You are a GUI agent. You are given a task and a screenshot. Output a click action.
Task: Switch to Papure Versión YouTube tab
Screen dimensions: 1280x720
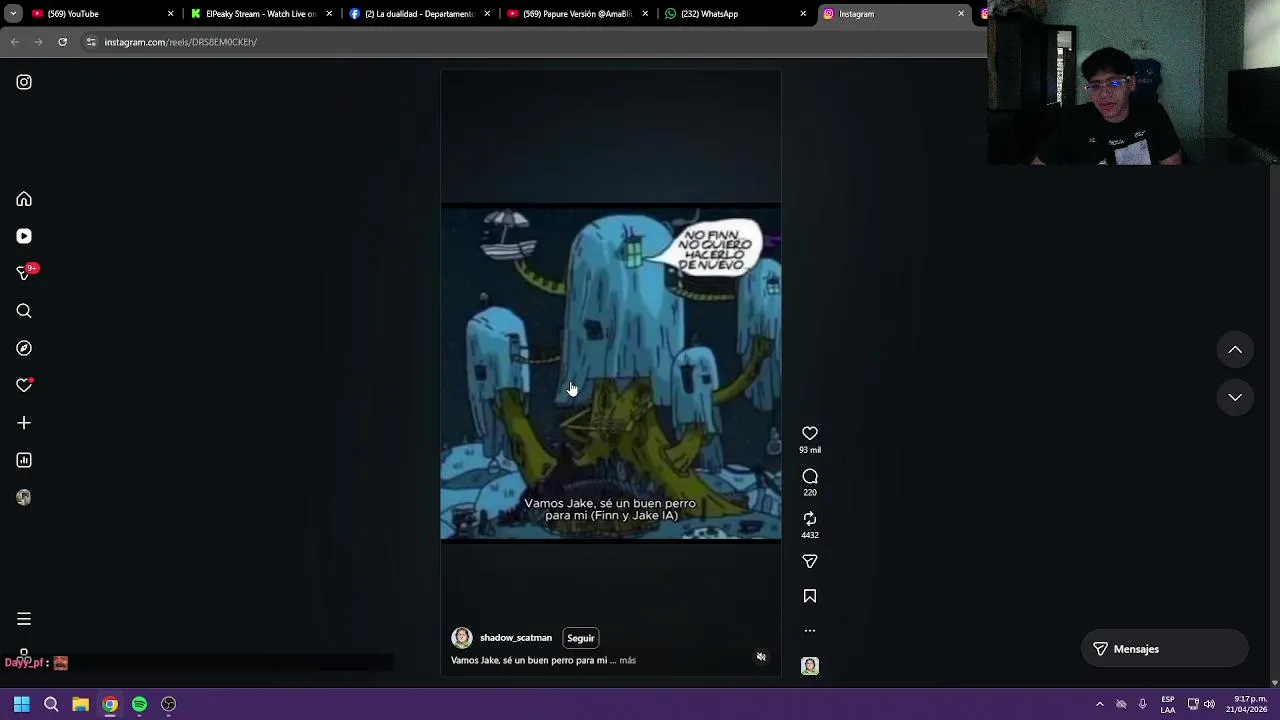(x=577, y=14)
